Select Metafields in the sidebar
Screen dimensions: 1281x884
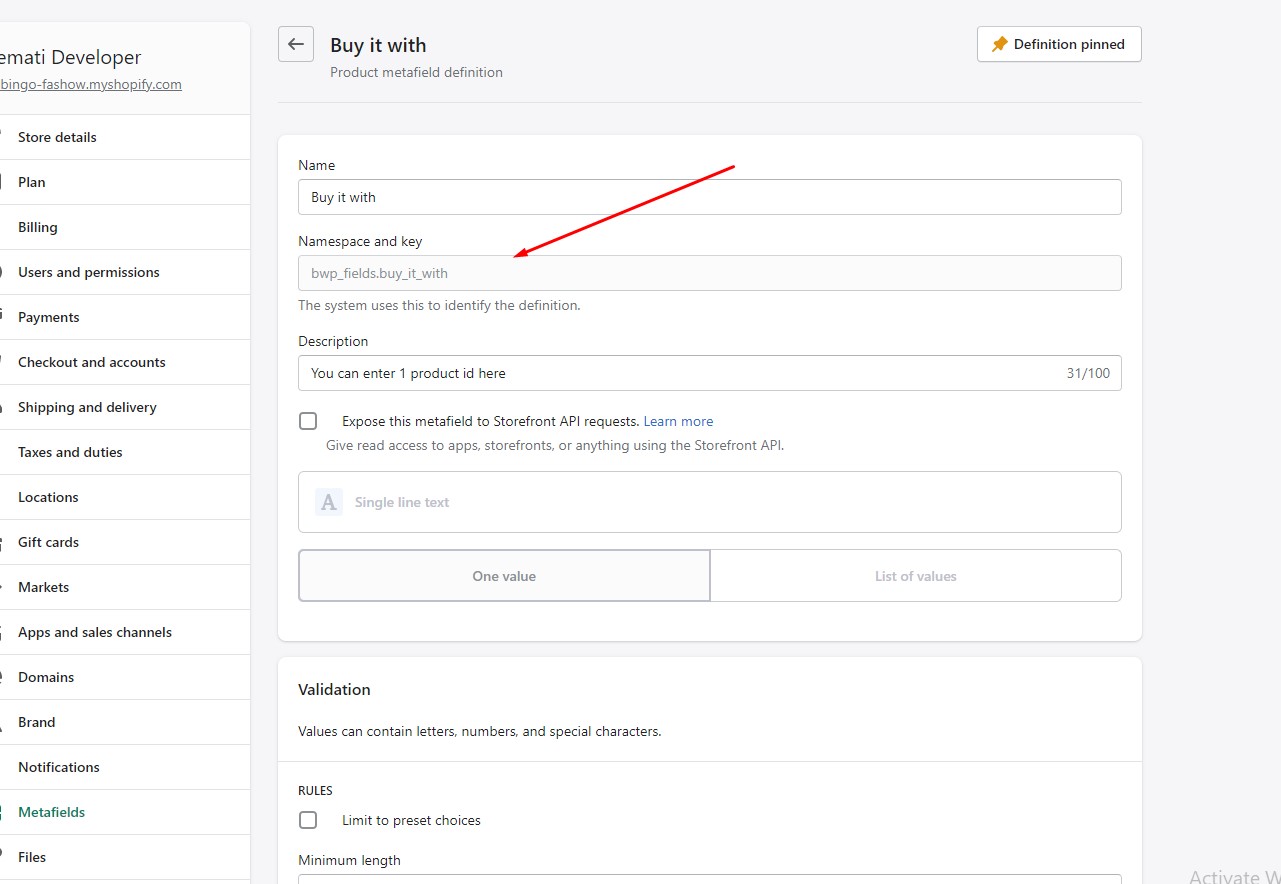[x=52, y=812]
